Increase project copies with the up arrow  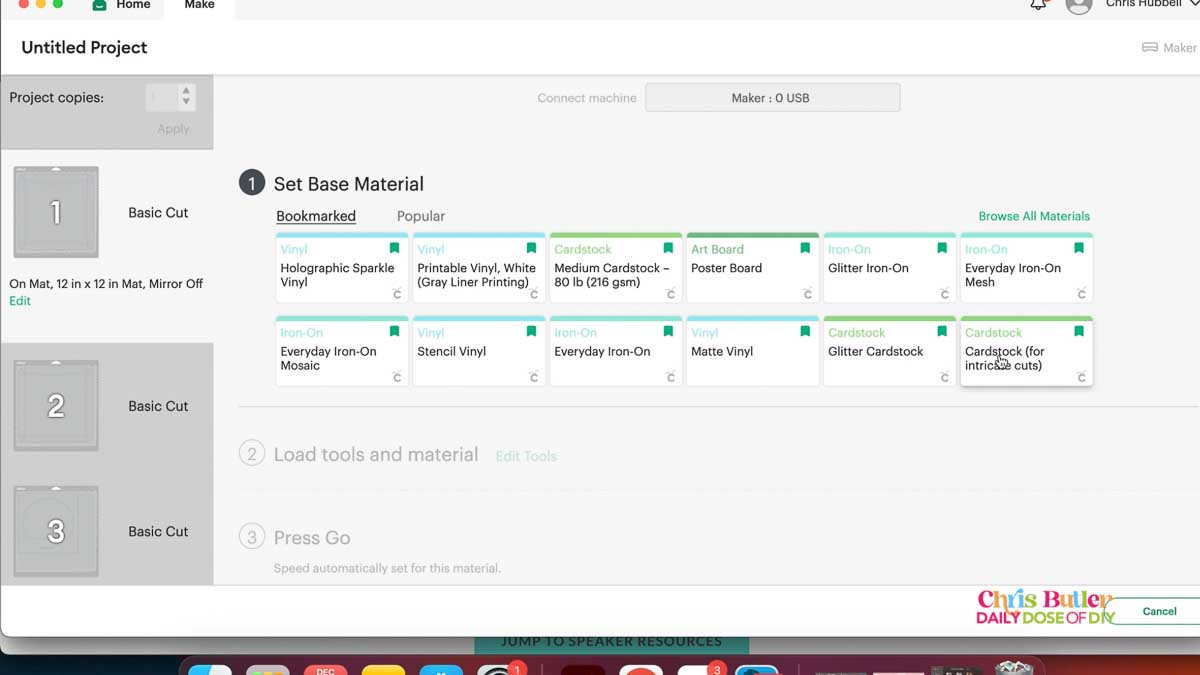(x=186, y=91)
